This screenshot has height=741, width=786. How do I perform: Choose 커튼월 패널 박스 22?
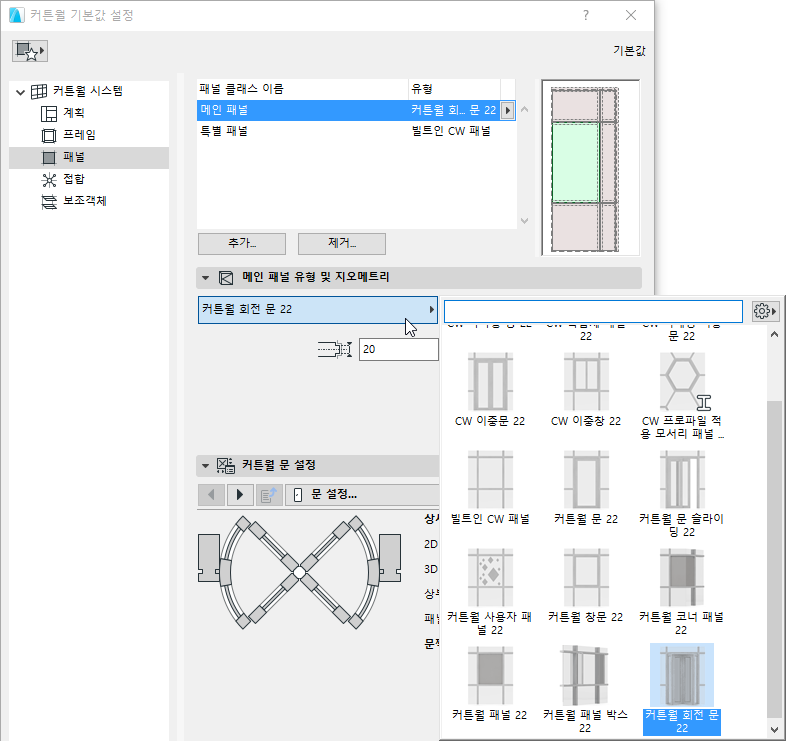pos(586,689)
